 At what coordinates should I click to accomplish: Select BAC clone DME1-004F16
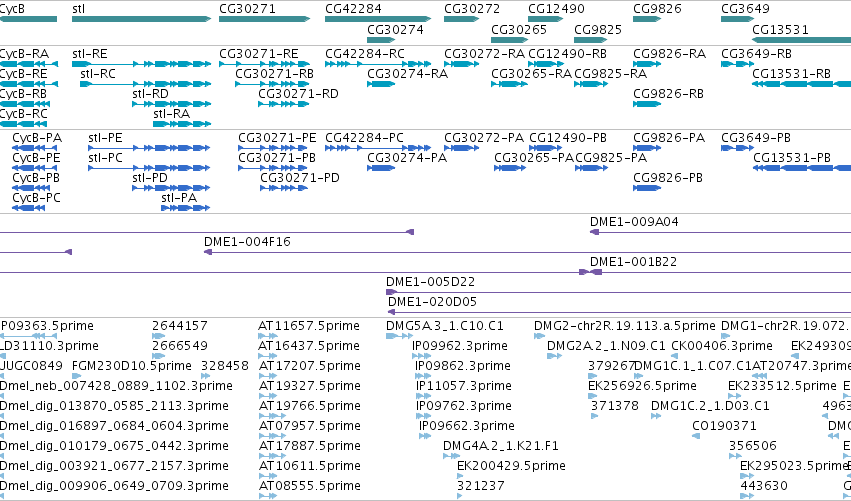point(527,252)
